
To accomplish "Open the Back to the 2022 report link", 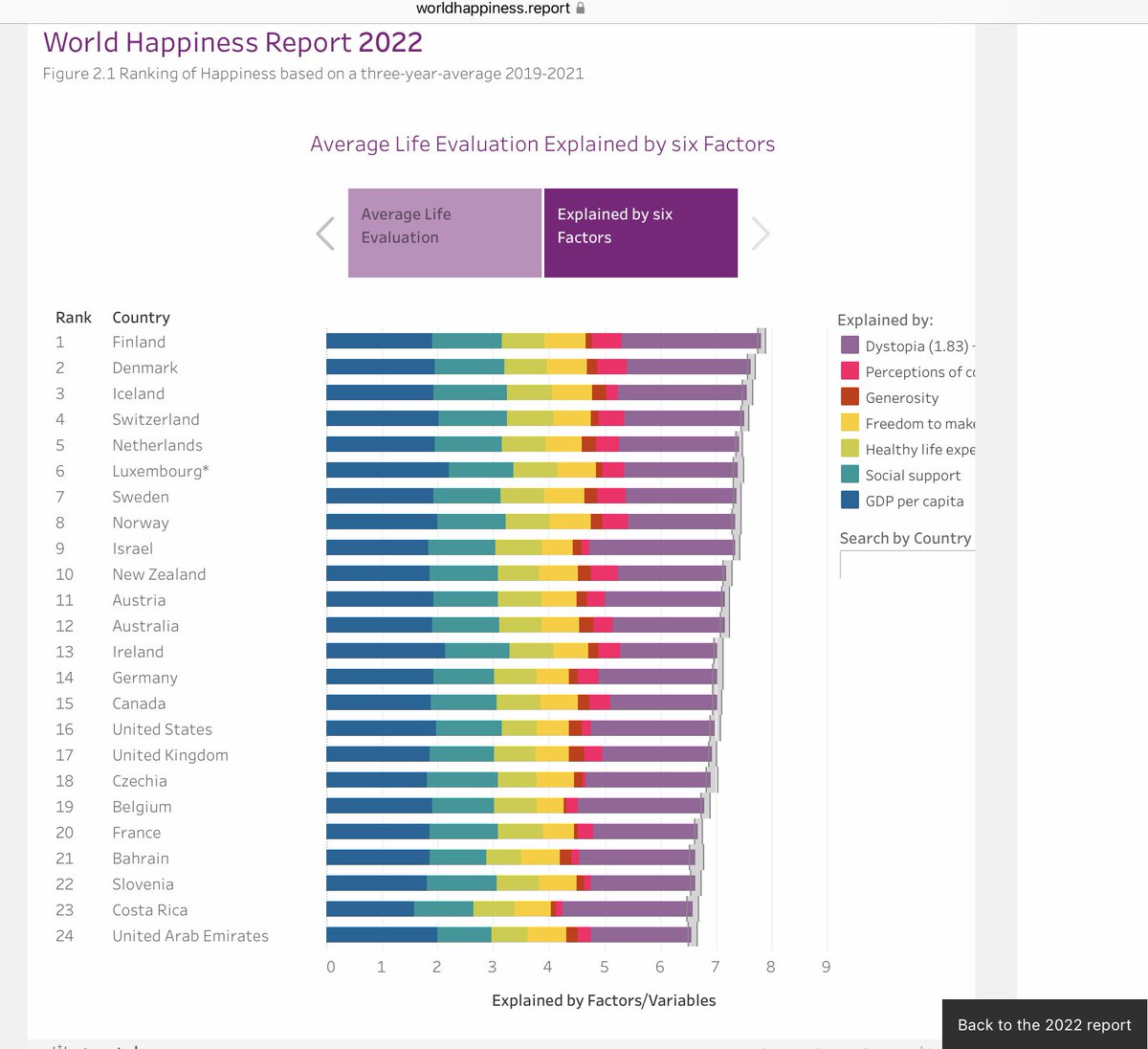I will pos(1045,1025).
